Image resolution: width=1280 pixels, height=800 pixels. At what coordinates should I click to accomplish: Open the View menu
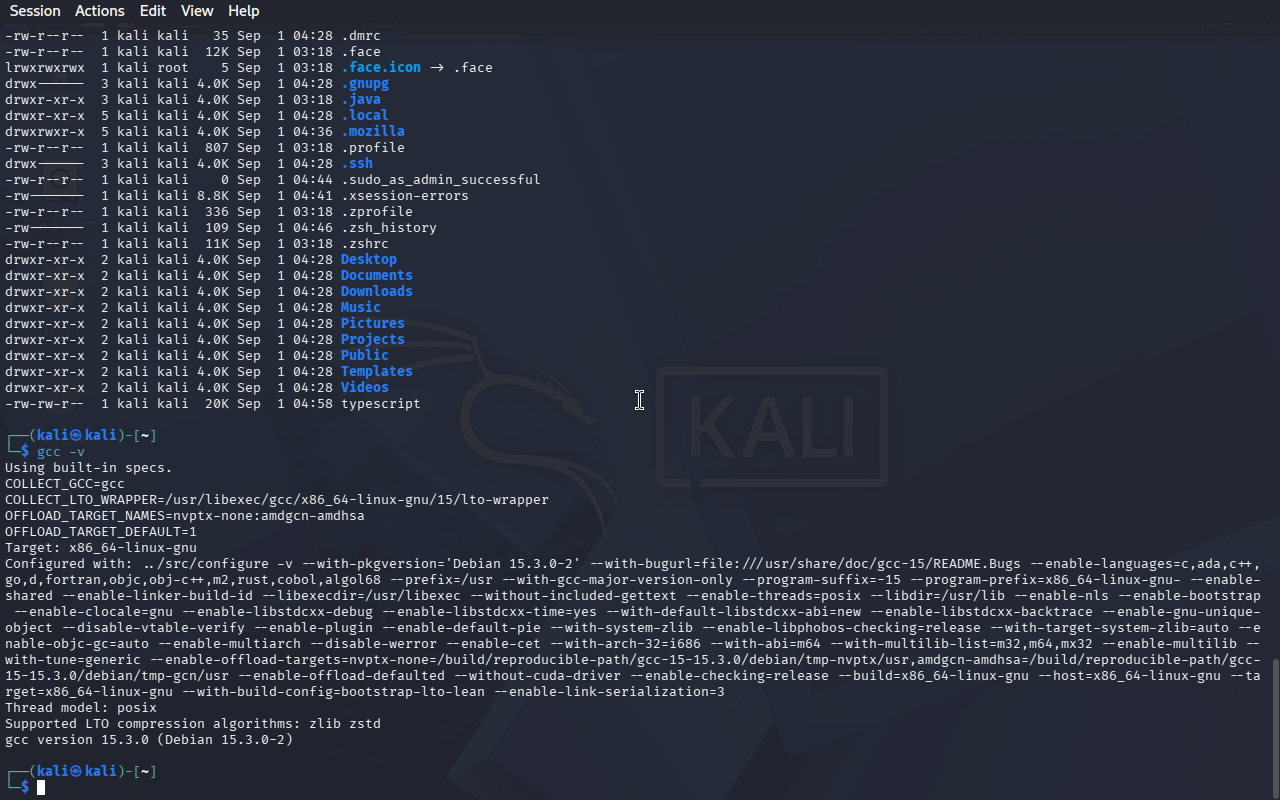(x=197, y=11)
